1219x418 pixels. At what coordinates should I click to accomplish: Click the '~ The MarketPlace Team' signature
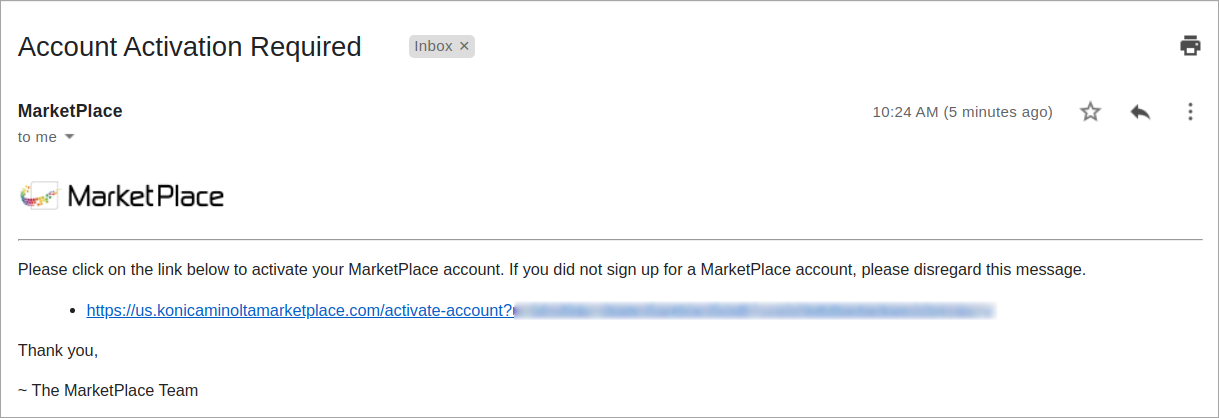108,390
